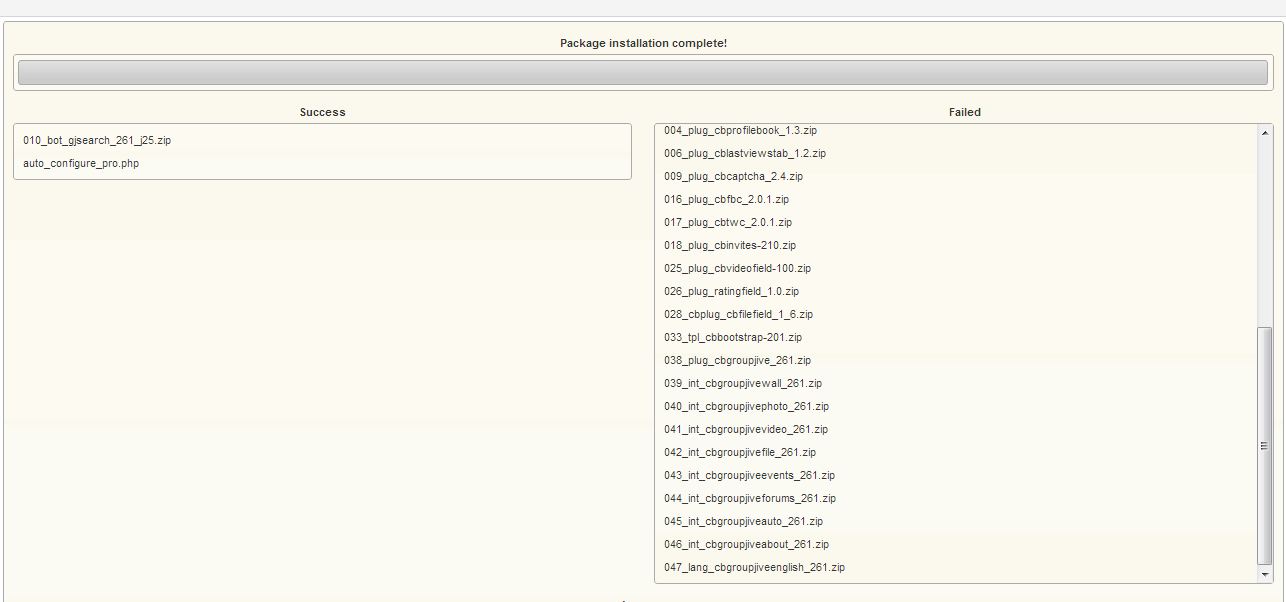1286x602 pixels.
Task: Select 009_plug_cbcaptcha_2.4.zip entry
Action: click(733, 177)
